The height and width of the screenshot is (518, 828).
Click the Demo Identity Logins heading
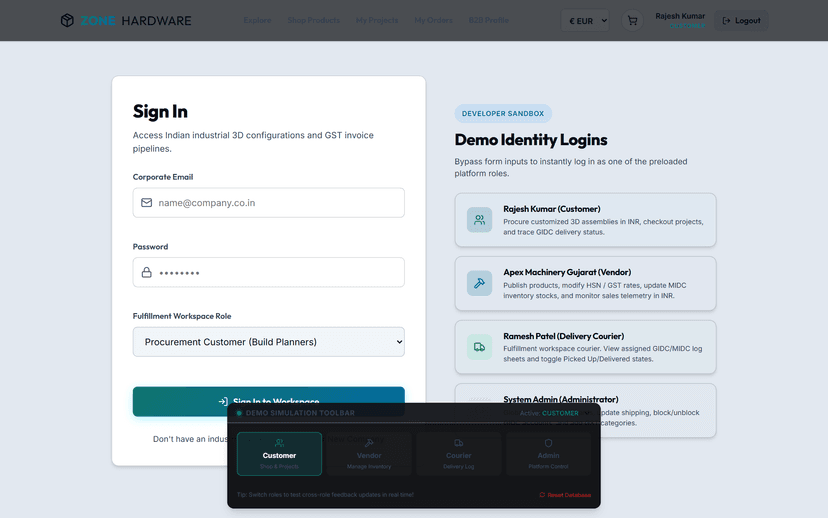coord(531,140)
